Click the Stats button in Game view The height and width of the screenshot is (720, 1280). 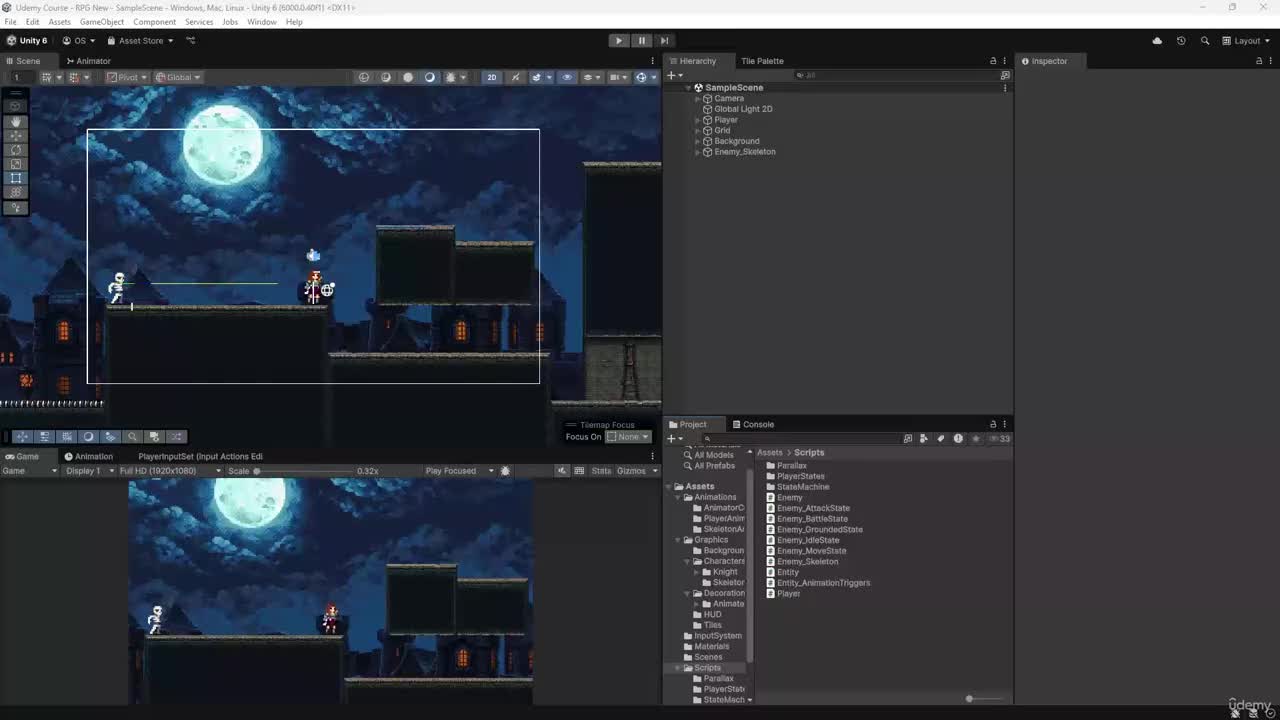point(601,471)
